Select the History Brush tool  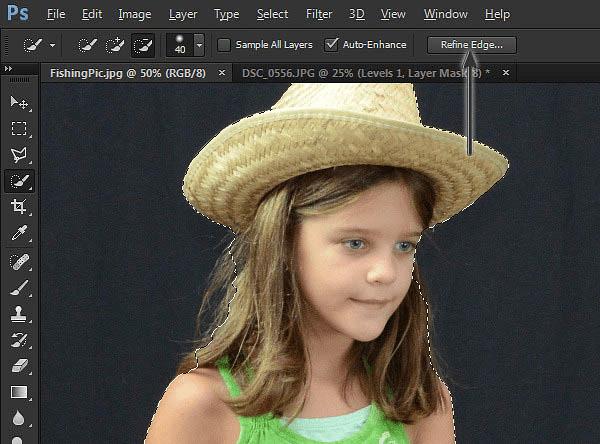pyautogui.click(x=19, y=340)
